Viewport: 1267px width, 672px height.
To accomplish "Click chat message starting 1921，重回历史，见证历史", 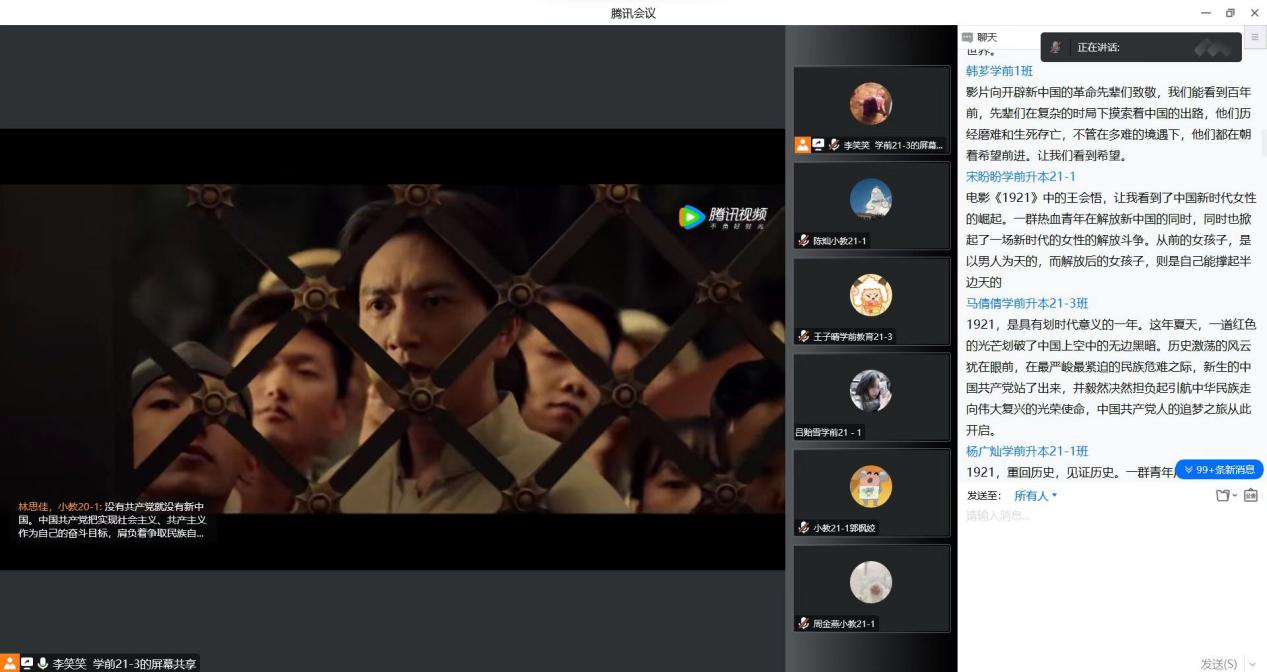I will point(1070,472).
